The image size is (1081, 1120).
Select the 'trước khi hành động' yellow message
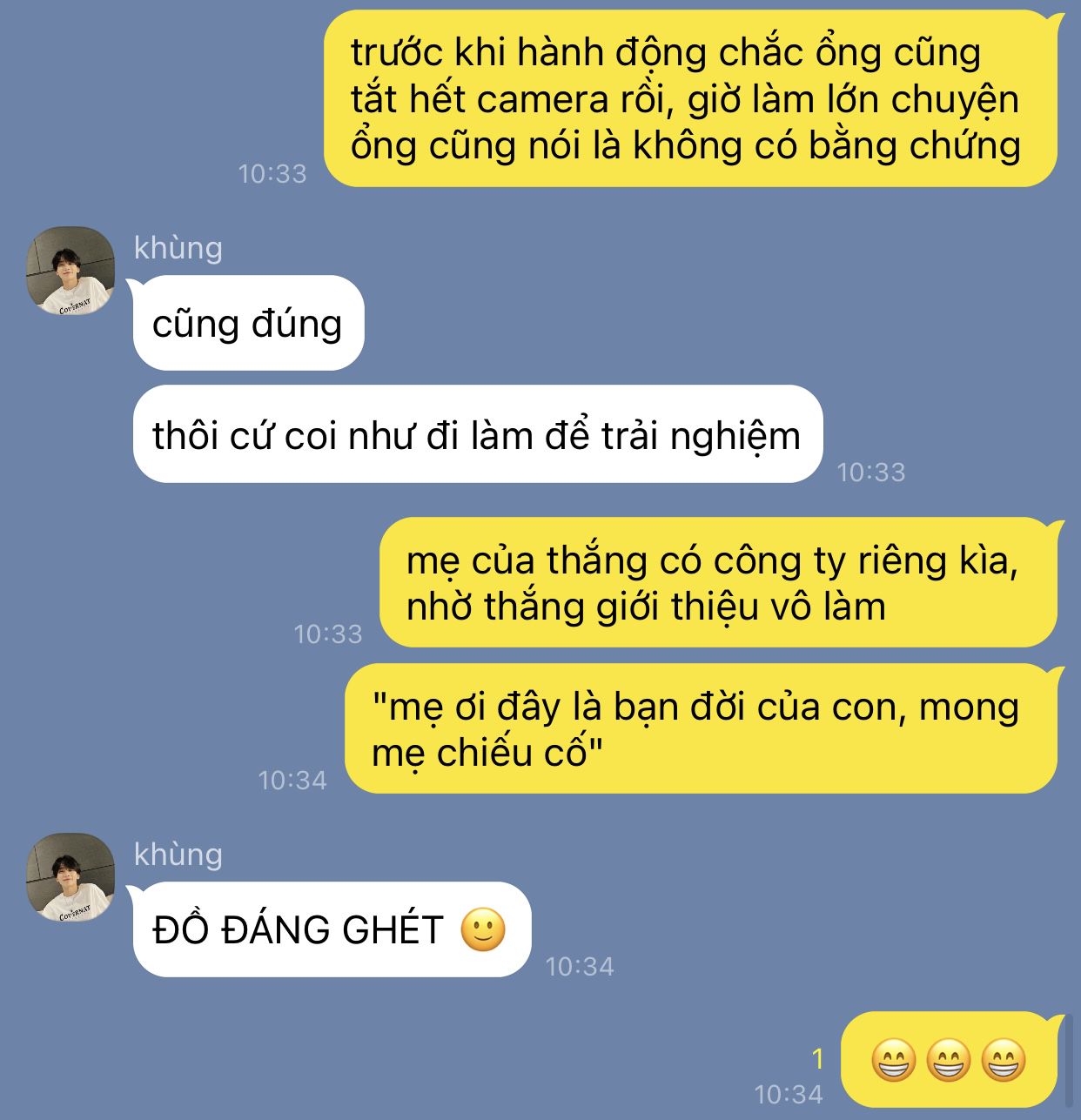(x=692, y=98)
